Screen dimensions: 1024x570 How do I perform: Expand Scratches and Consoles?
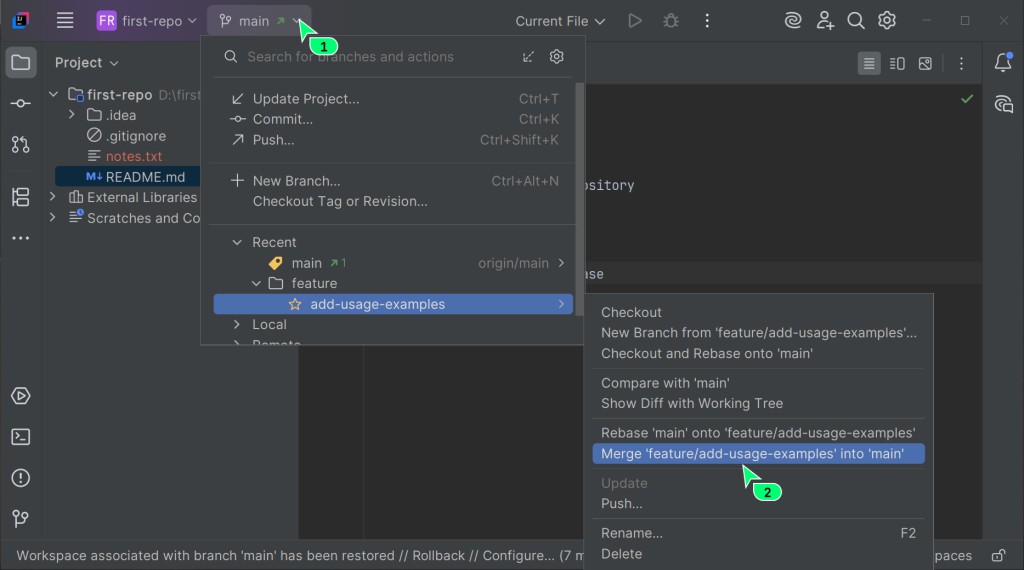pyautogui.click(x=53, y=218)
